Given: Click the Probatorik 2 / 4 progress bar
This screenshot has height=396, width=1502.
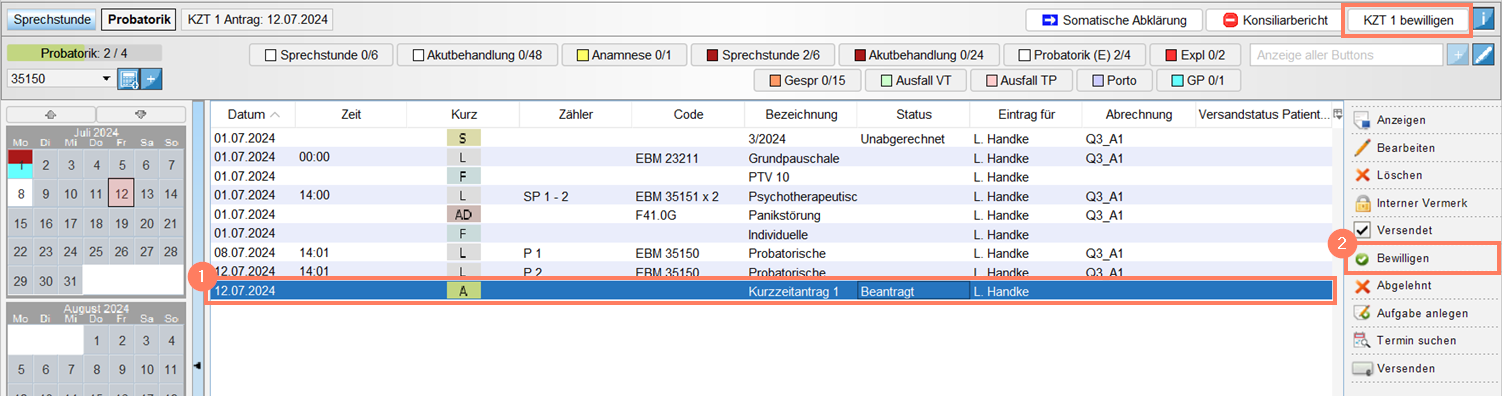Looking at the screenshot, I should pyautogui.click(x=84, y=53).
